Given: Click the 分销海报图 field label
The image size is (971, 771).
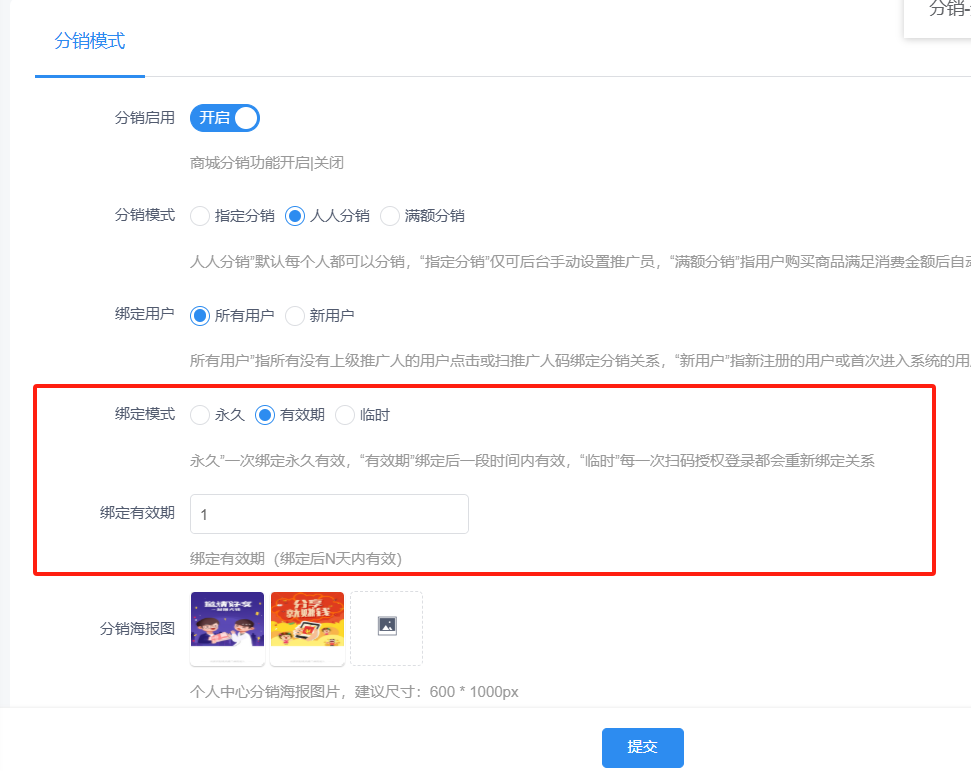Looking at the screenshot, I should pyautogui.click(x=137, y=629).
